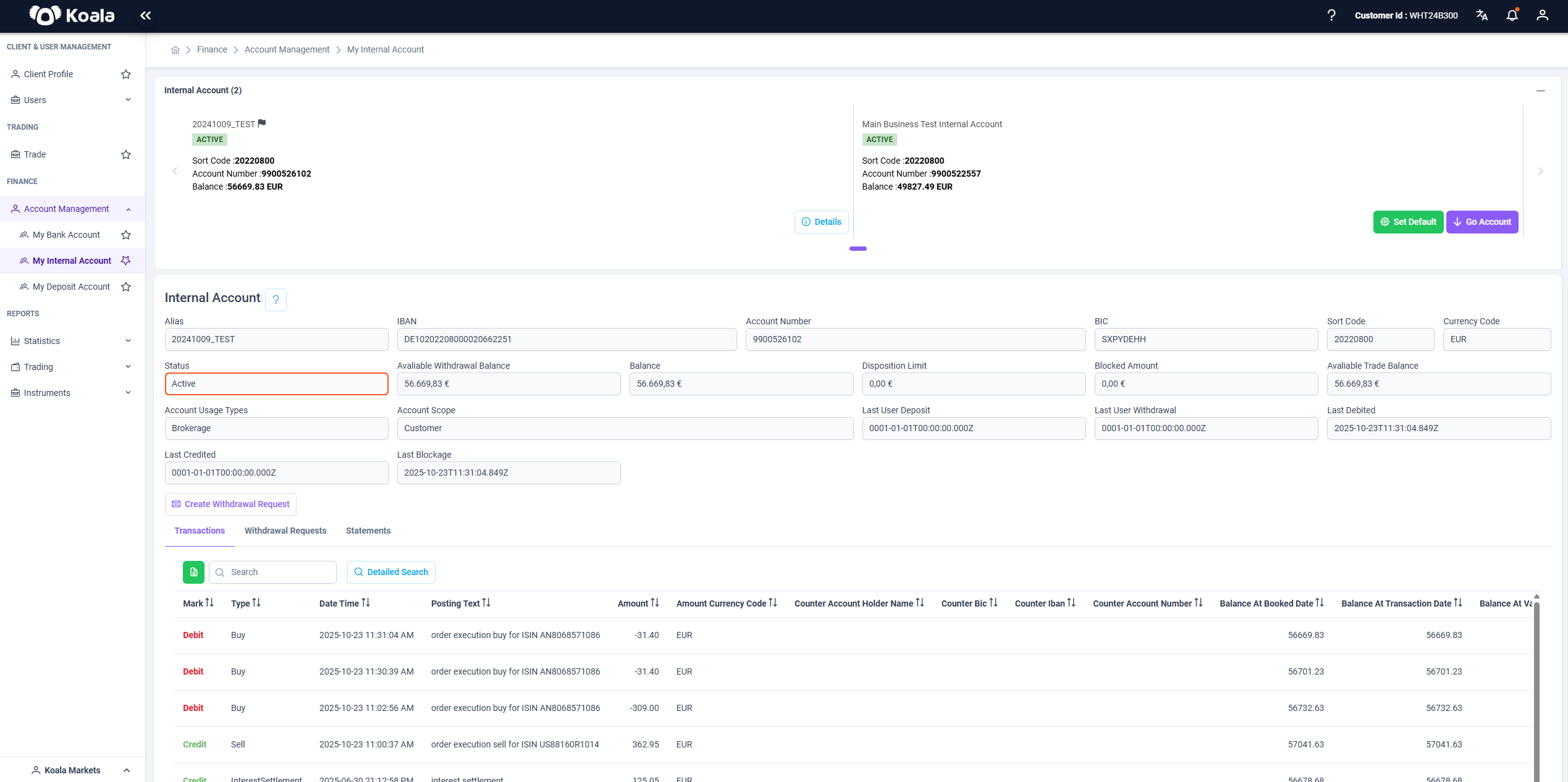Toggle favorite star for My Bank Account
This screenshot has height=782, width=1568.
pos(126,235)
